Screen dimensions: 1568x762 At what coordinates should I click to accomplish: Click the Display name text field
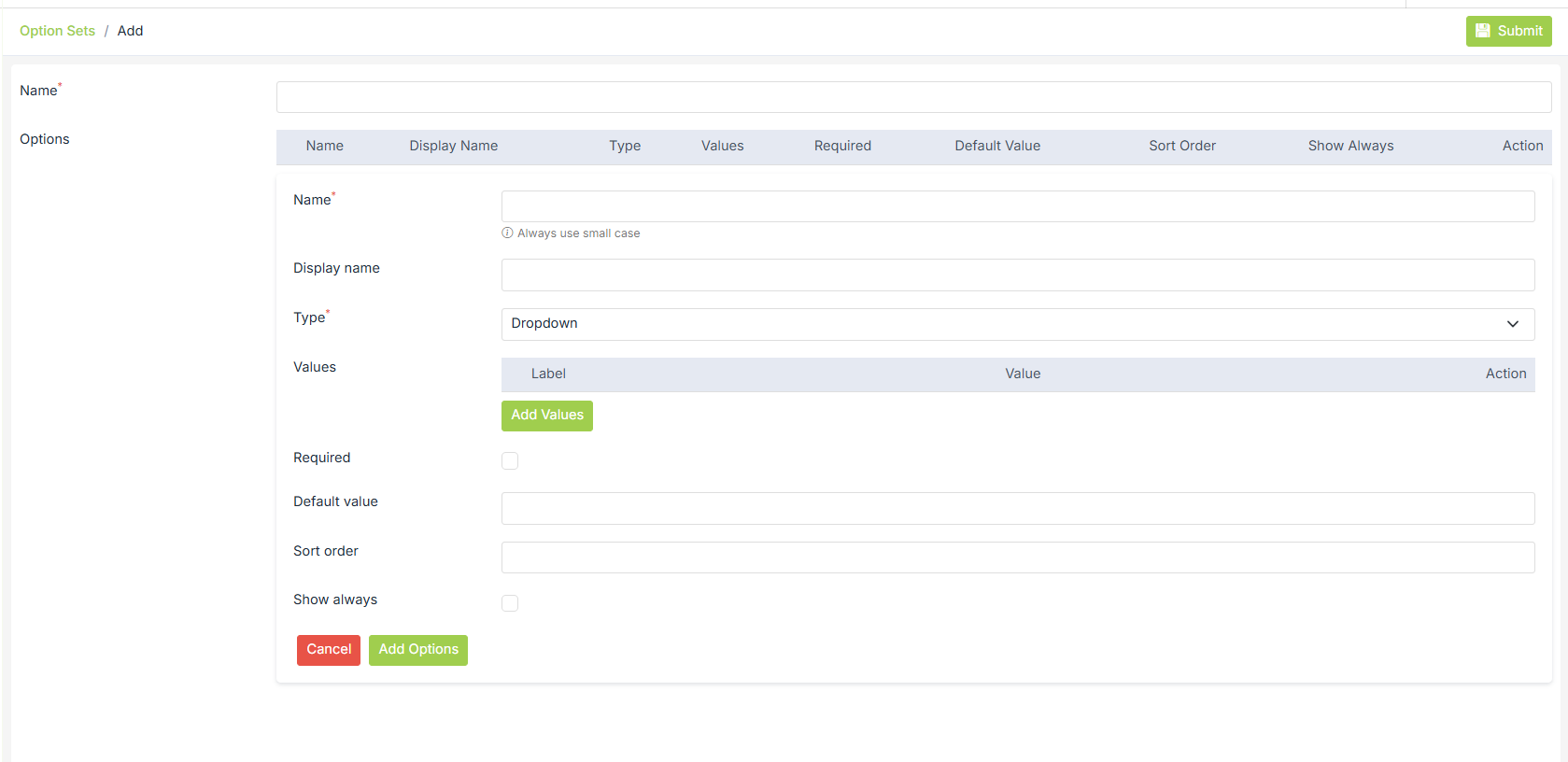click(x=1016, y=275)
